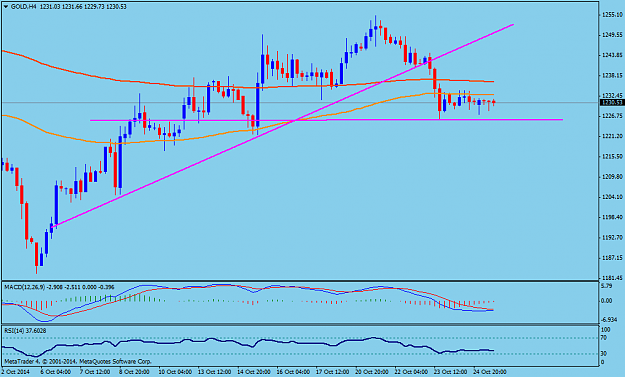Click the 7 Oct 12:00 time label
Image resolution: width=625 pixels, height=377 pixels.
pos(95,372)
